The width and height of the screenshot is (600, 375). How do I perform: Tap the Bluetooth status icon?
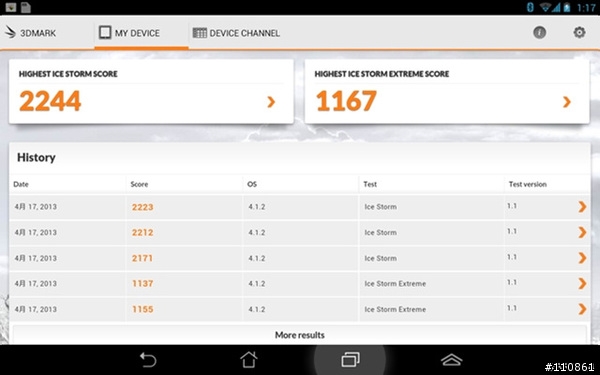click(530, 7)
